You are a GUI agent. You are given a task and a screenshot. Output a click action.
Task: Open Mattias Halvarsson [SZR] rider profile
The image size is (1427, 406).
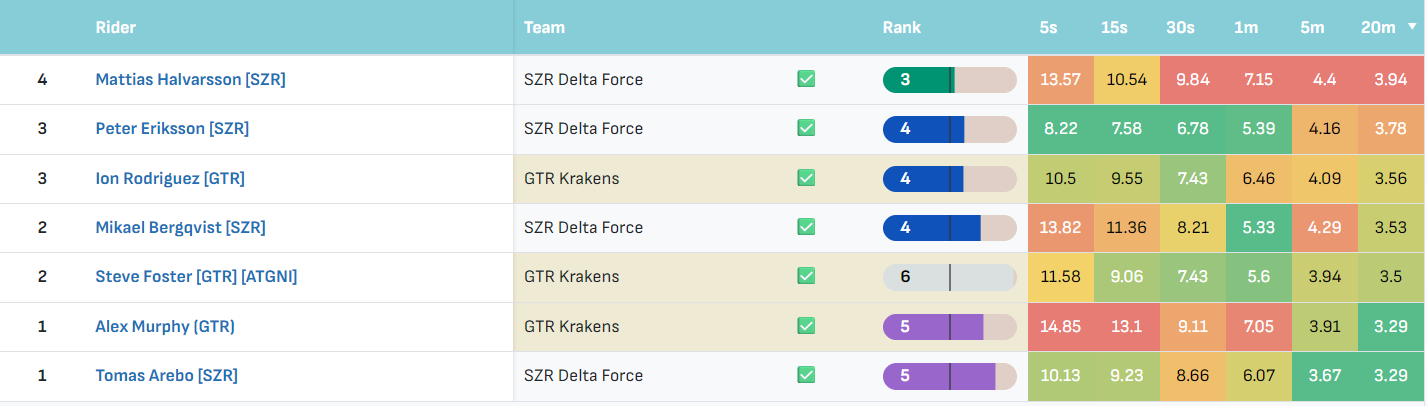click(x=191, y=80)
